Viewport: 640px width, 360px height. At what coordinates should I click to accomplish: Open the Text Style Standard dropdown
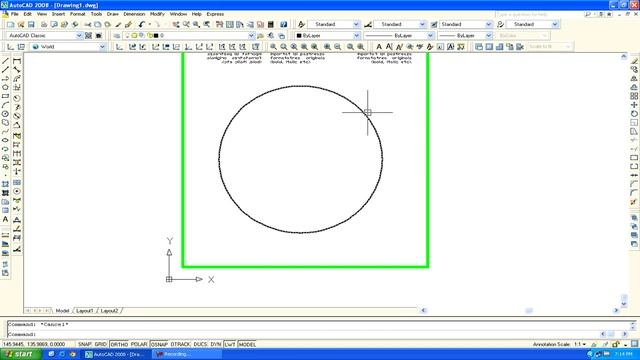[356, 24]
